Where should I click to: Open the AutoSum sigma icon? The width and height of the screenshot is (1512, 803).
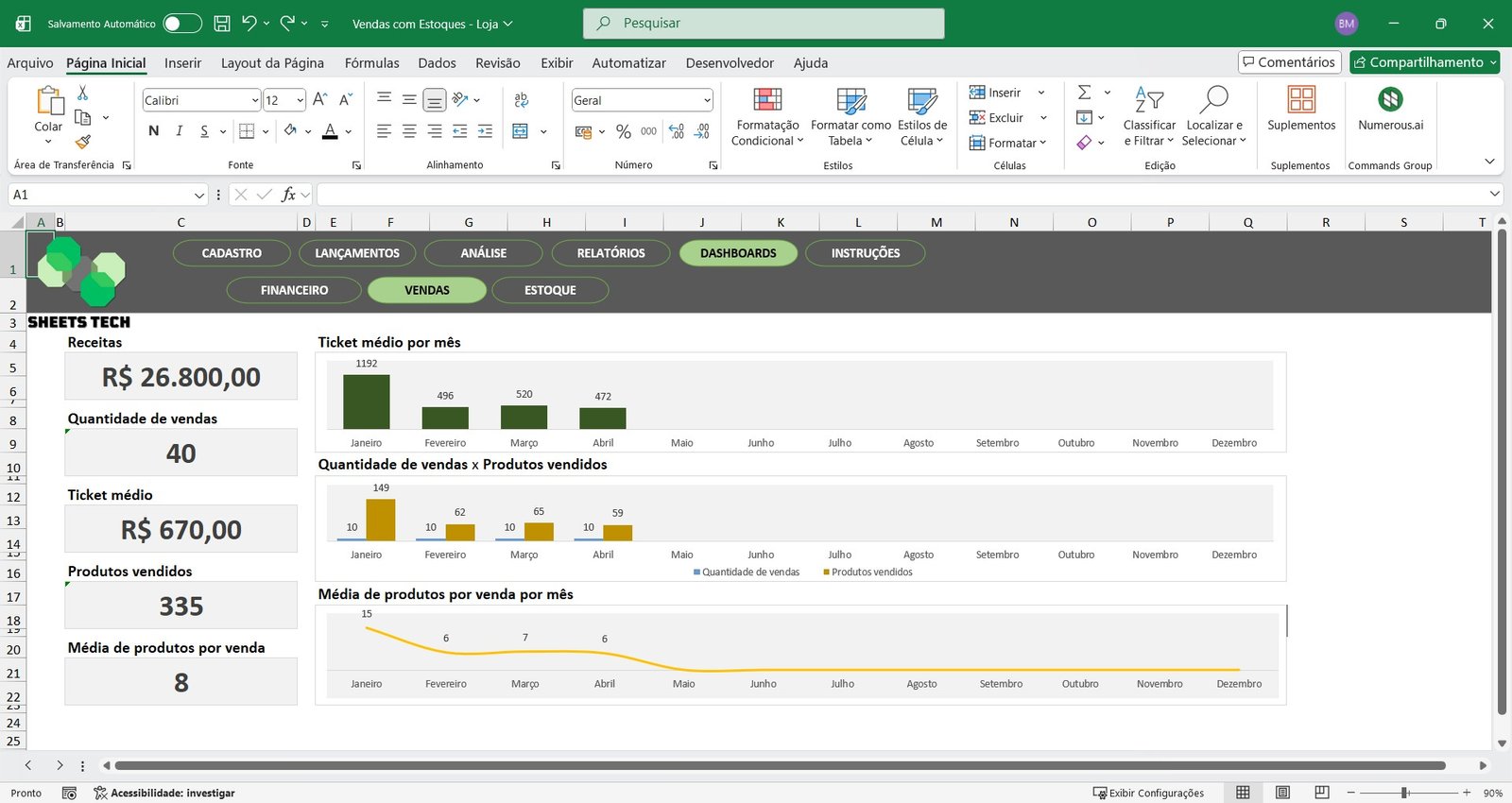click(x=1085, y=93)
